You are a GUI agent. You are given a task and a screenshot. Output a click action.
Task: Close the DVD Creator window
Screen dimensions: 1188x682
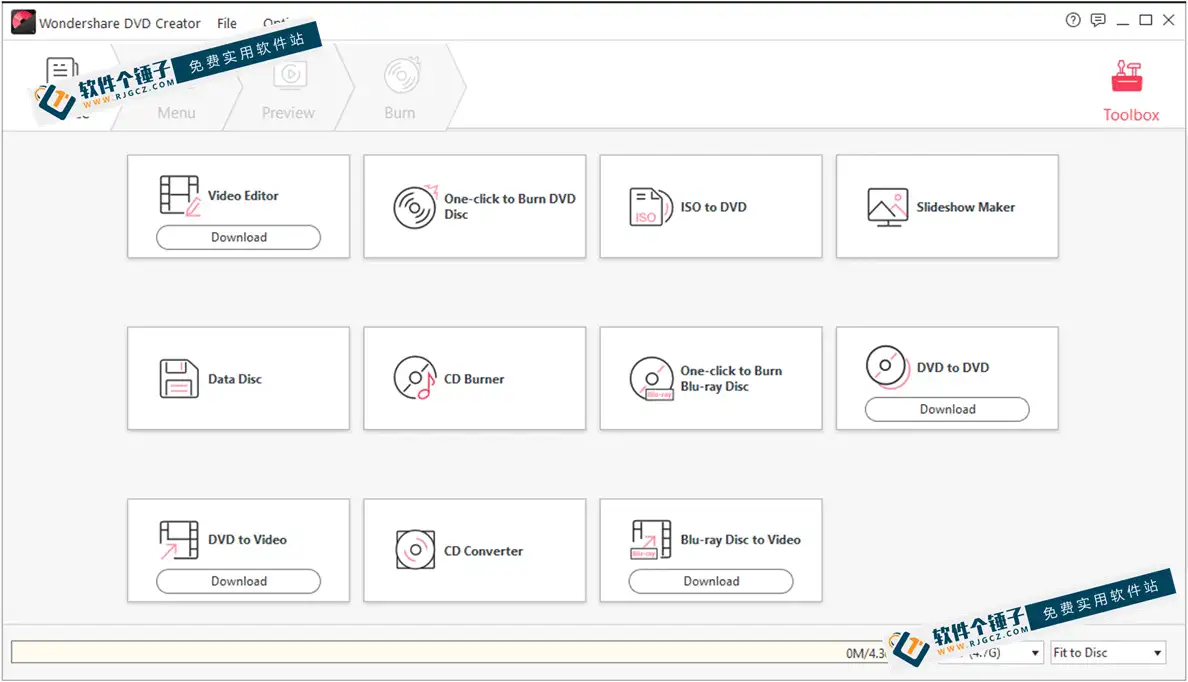1168,20
